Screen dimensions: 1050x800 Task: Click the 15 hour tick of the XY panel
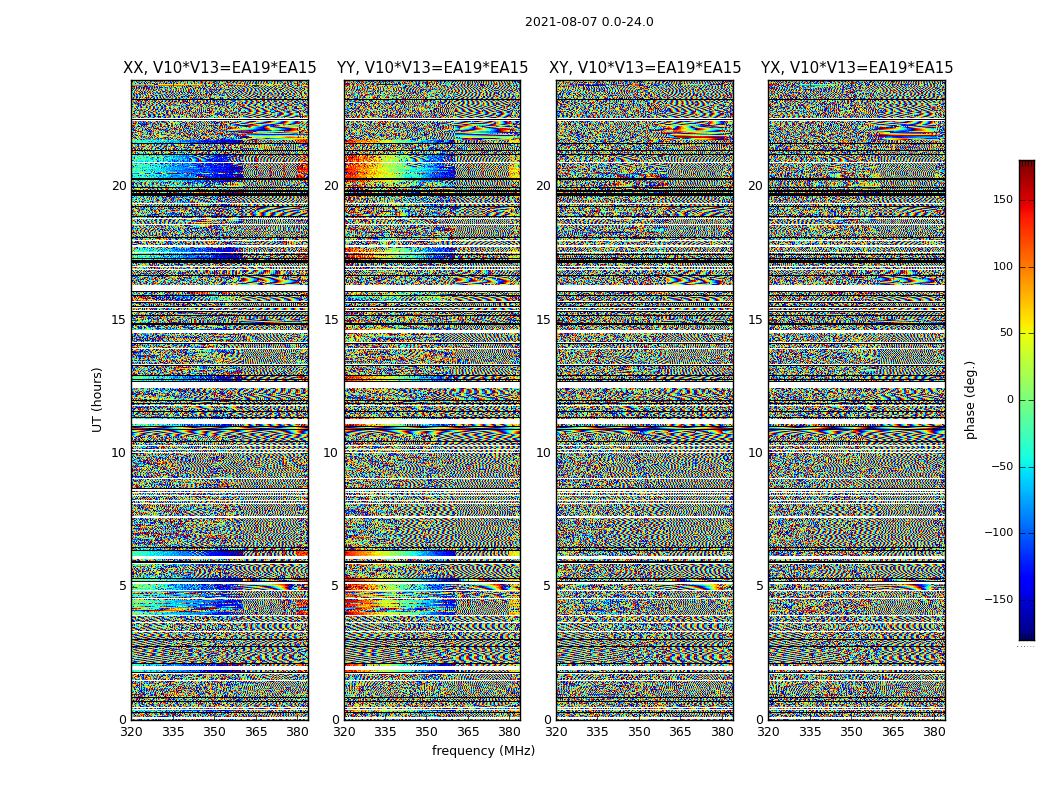[544, 319]
